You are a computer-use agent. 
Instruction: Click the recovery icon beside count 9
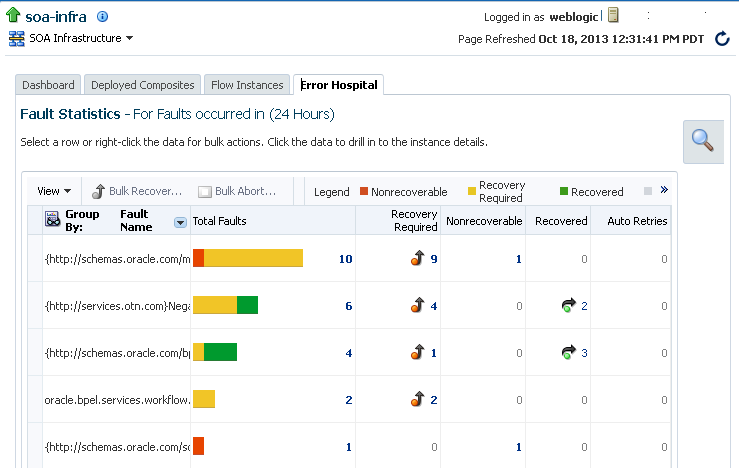tap(417, 259)
